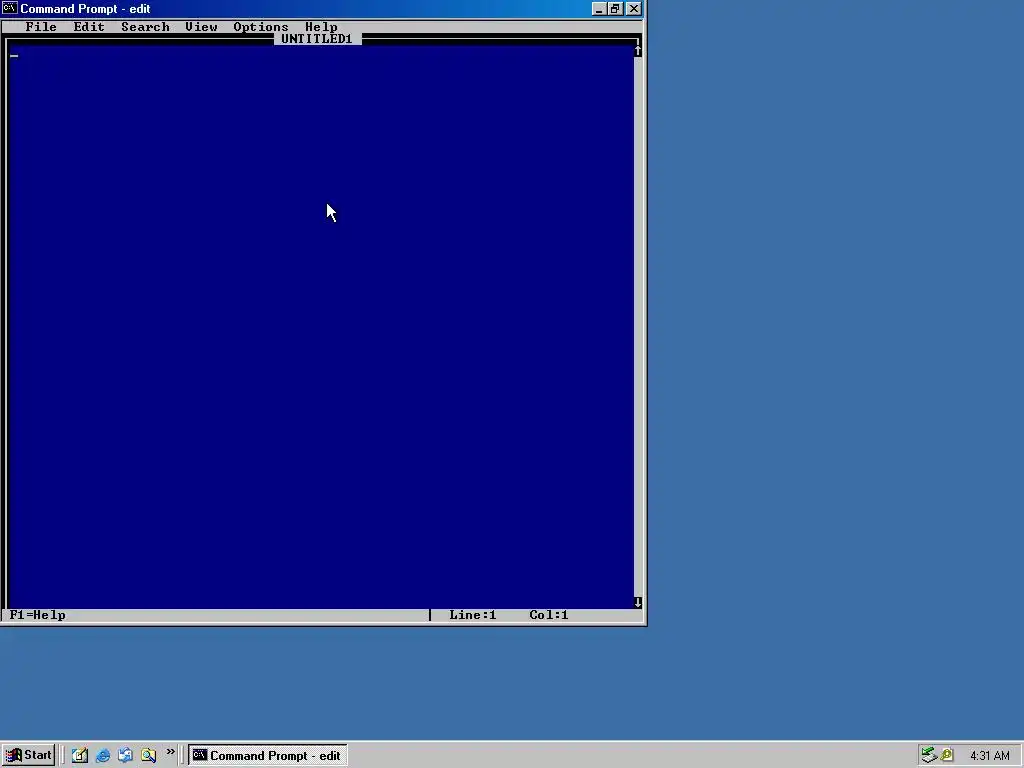Open the Help menu in editor
The height and width of the screenshot is (768, 1024).
point(321,27)
